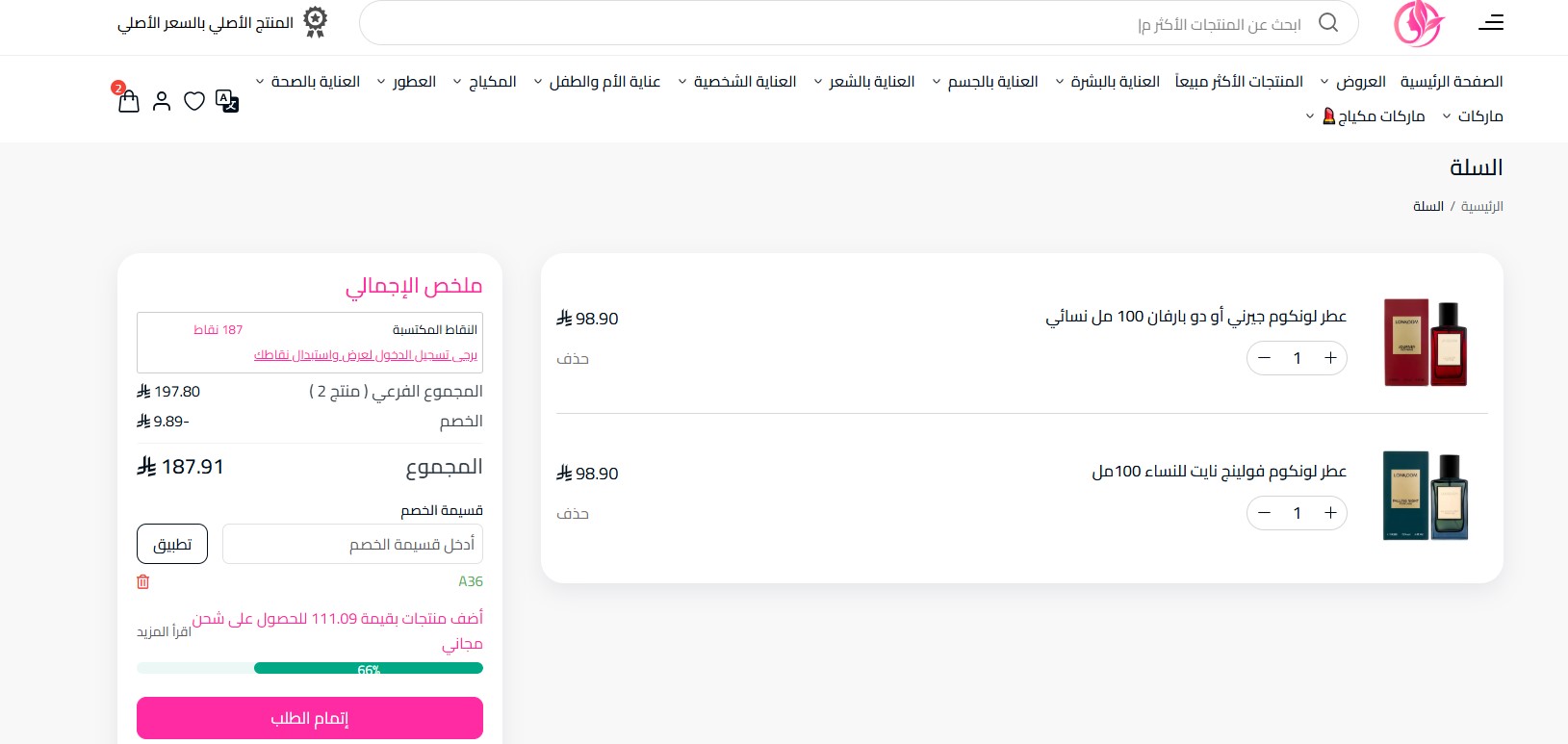Expand the ماركات menu
1568x744 pixels.
(x=1472, y=116)
